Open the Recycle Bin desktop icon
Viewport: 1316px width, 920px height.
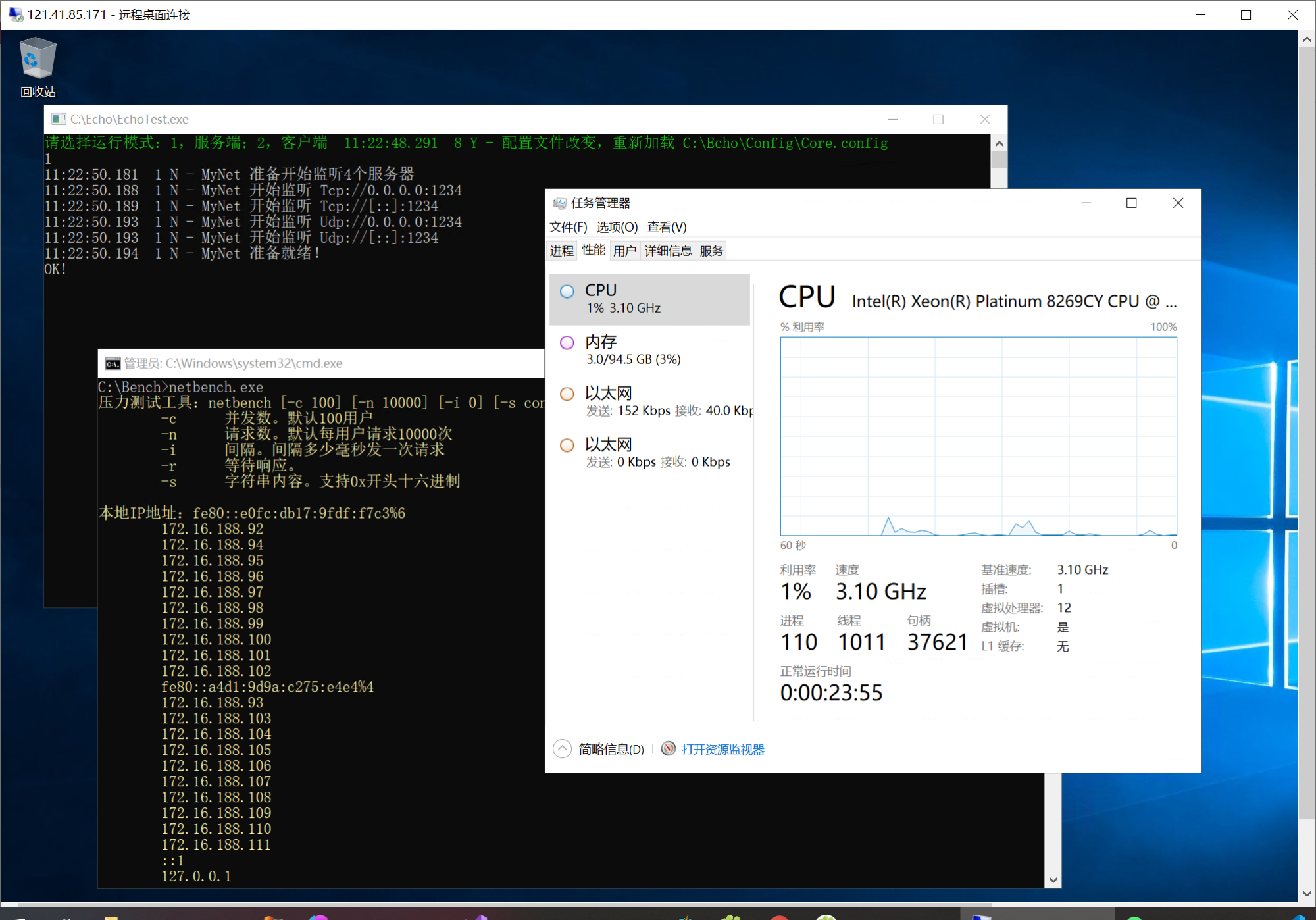38,67
